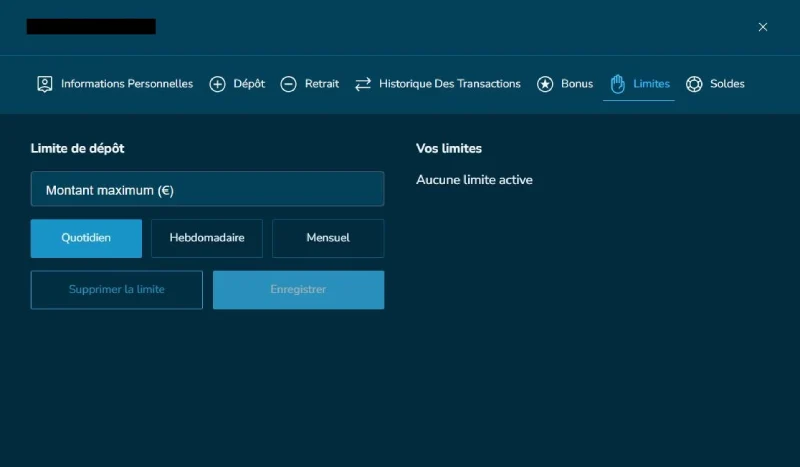Select the Limites tab label
This screenshot has width=800, height=467.
(652, 84)
